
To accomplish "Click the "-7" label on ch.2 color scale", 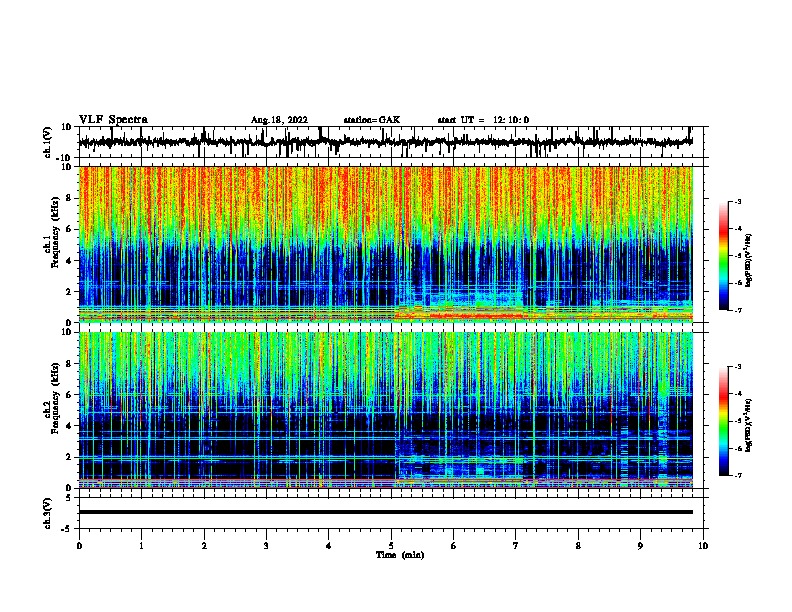I will point(737,475).
